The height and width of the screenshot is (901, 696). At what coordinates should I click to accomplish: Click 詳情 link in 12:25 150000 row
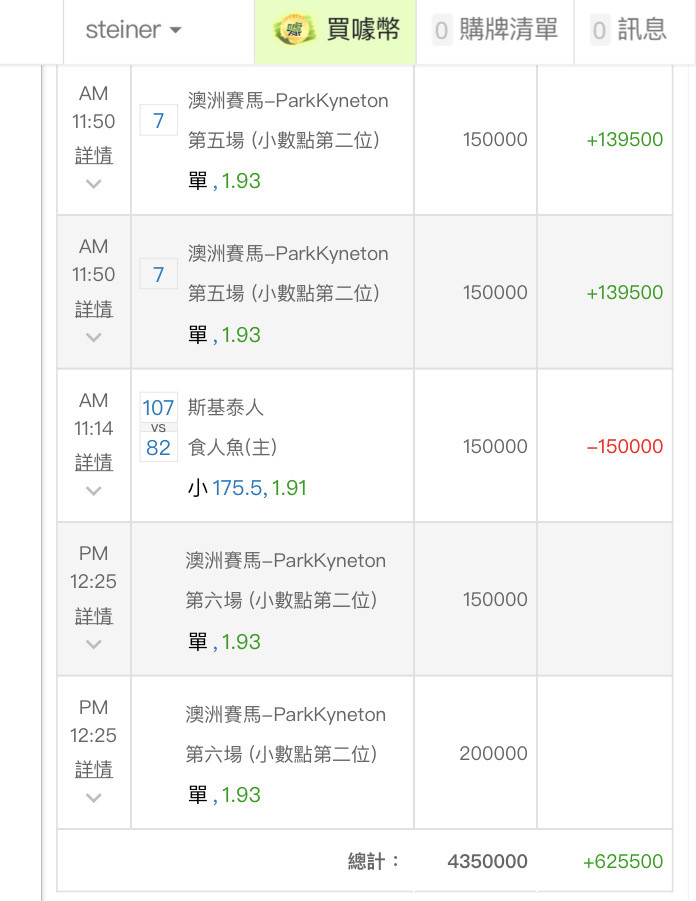94,616
